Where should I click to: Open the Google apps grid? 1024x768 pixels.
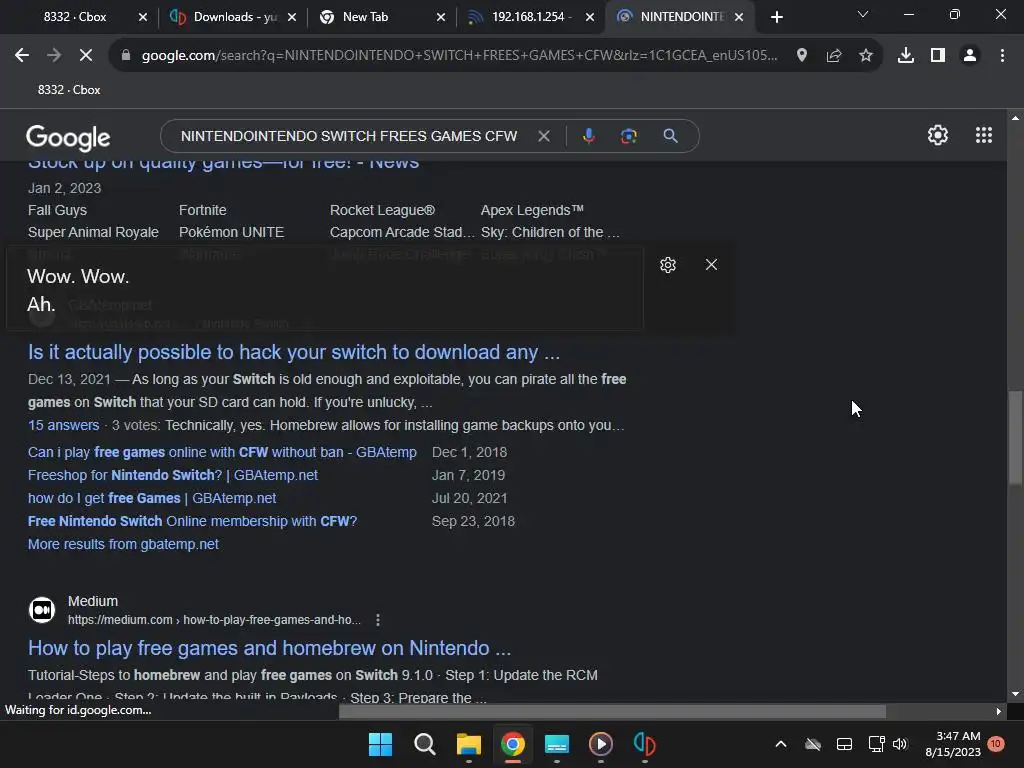(984, 135)
